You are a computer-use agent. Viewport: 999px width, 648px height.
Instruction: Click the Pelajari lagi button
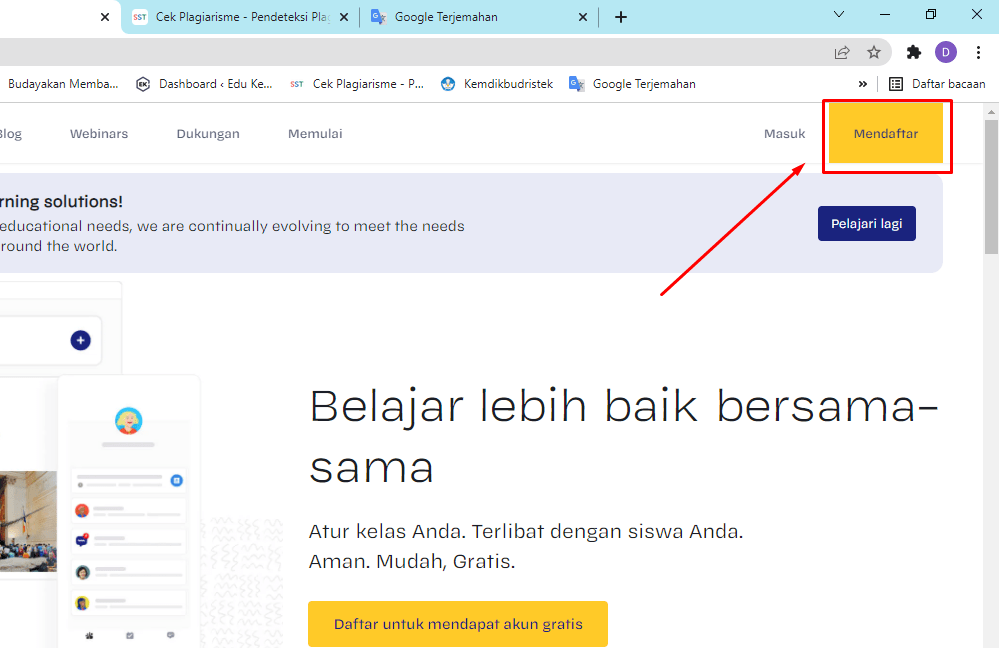(866, 223)
